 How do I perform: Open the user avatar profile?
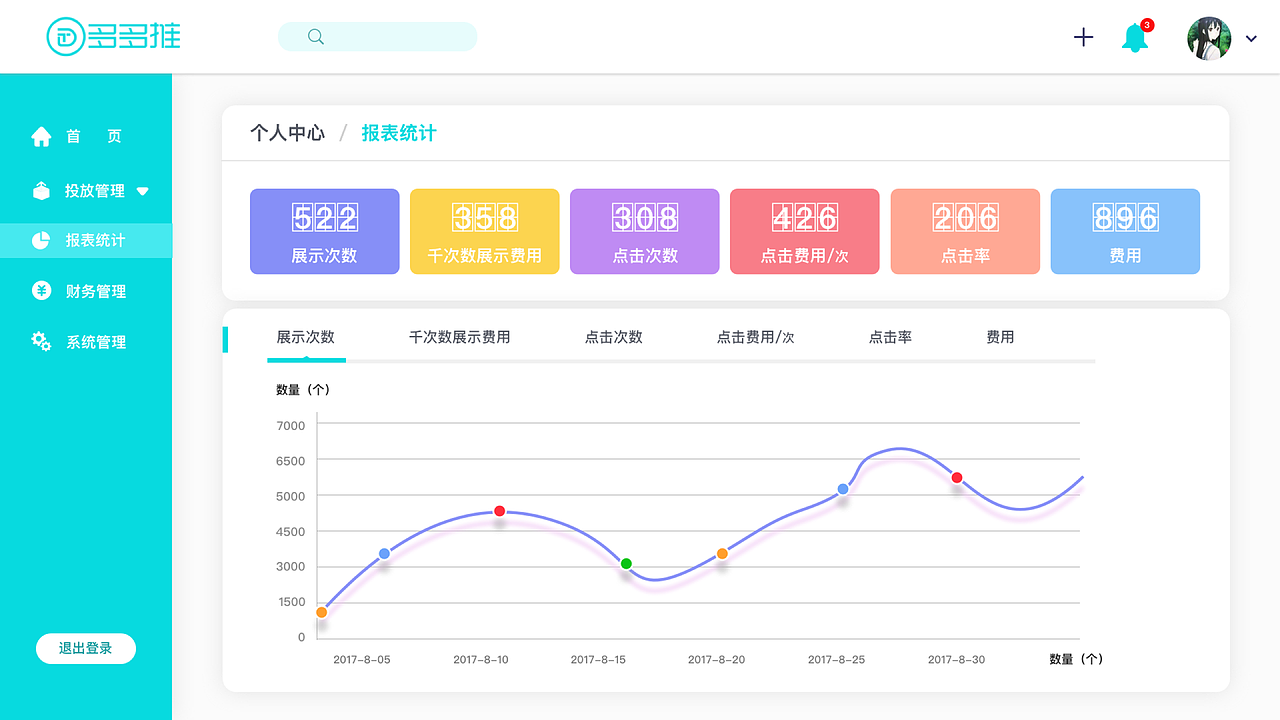[x=1209, y=38]
